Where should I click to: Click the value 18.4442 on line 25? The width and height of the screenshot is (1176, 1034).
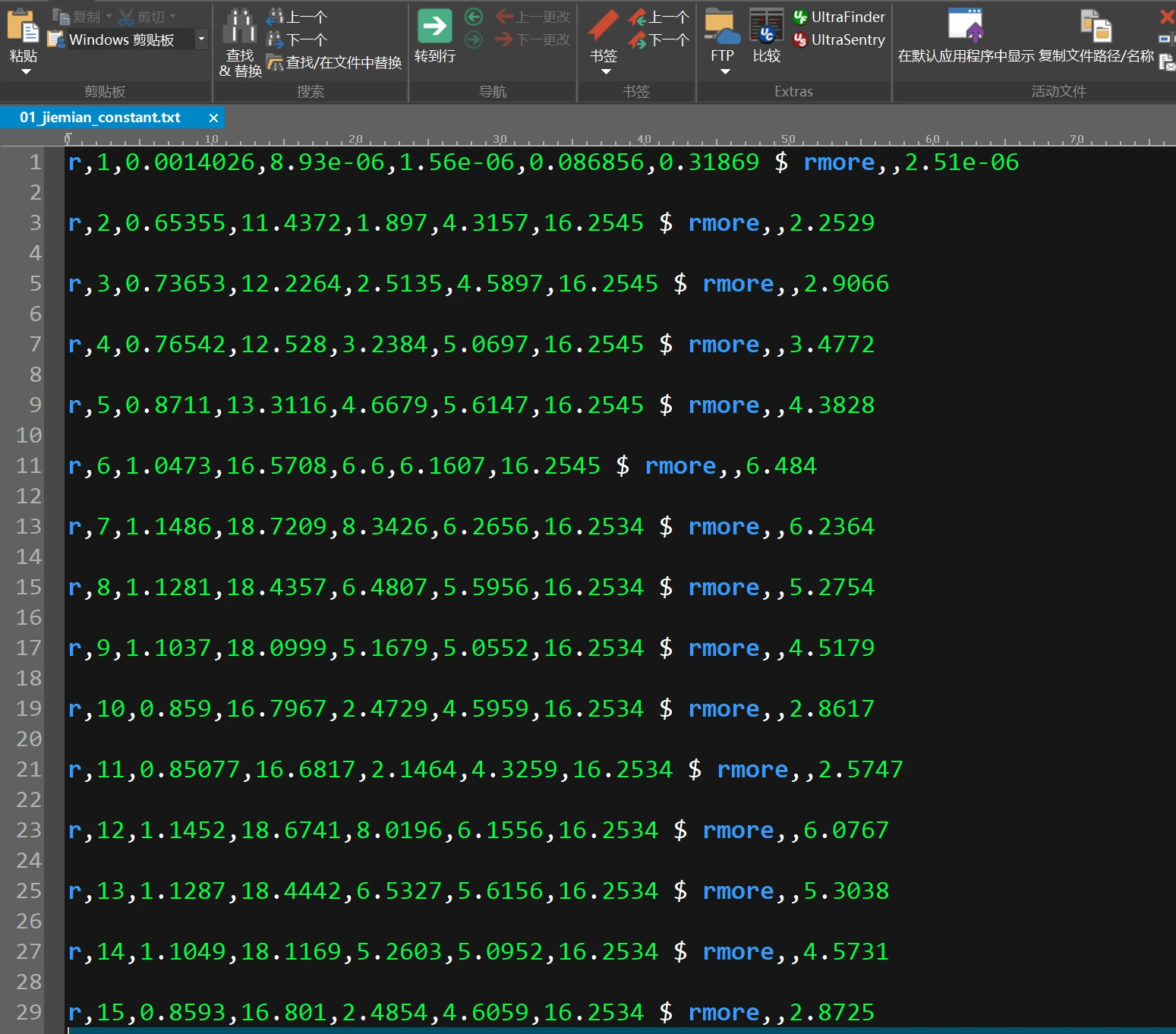coord(291,891)
